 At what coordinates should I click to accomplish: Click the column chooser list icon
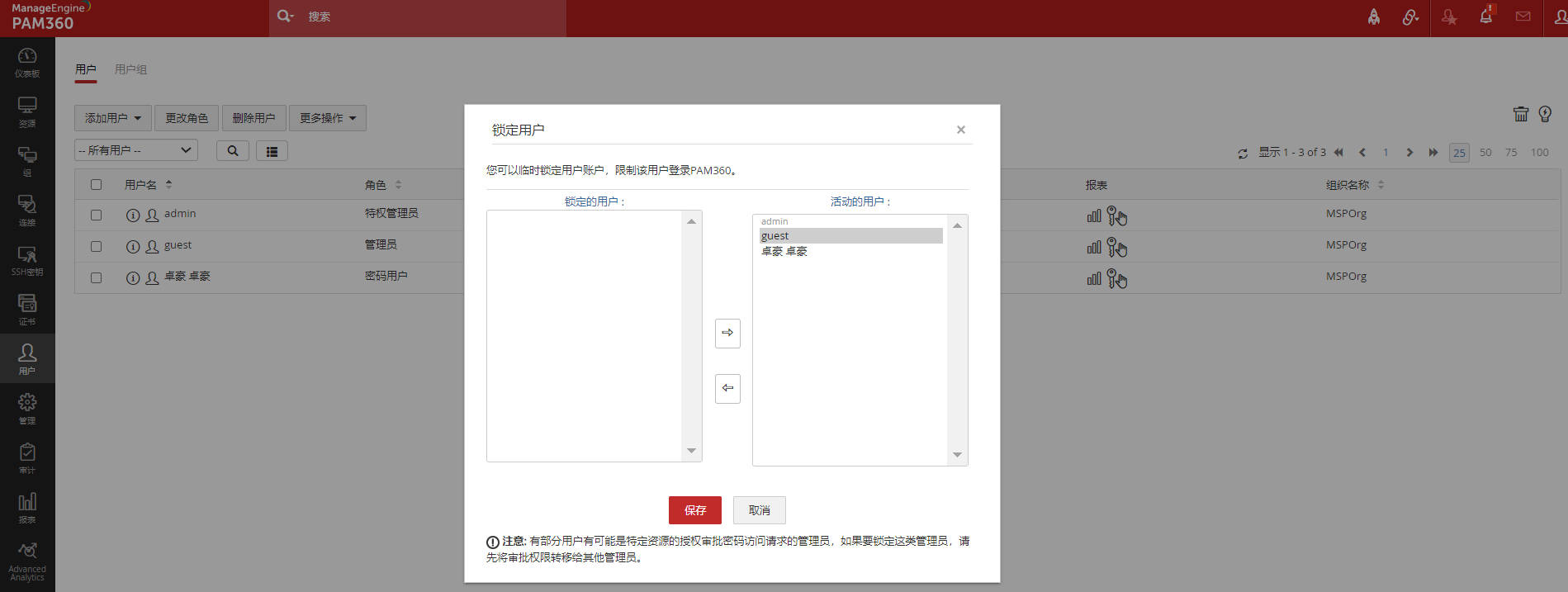[x=272, y=151]
